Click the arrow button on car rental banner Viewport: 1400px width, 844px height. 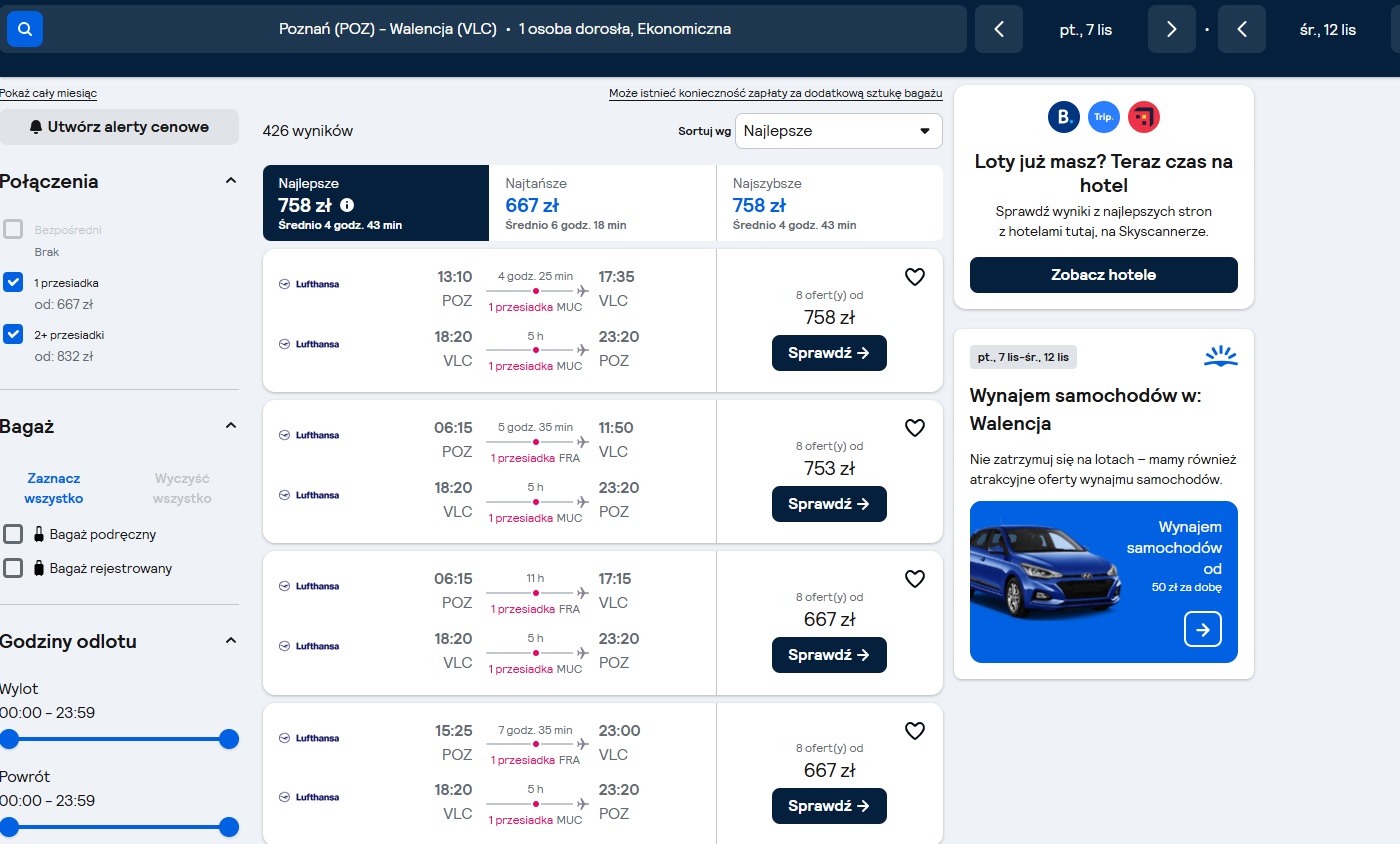click(1203, 629)
